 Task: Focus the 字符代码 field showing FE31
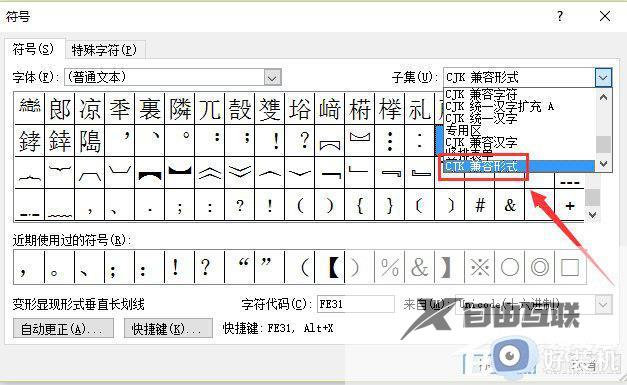[355, 305]
